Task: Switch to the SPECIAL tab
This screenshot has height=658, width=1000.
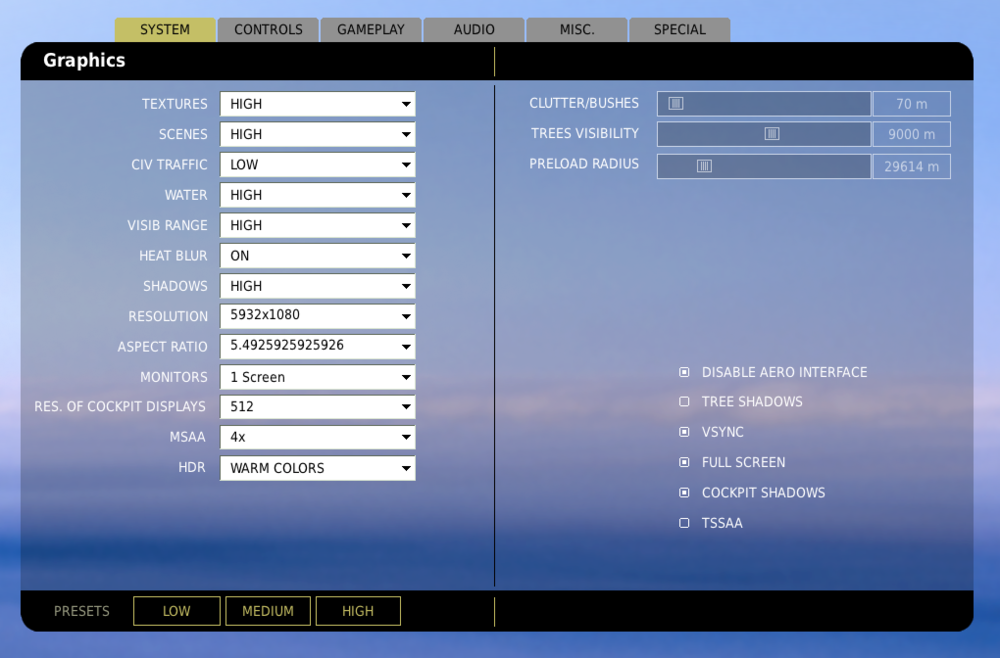Action: tap(680, 29)
